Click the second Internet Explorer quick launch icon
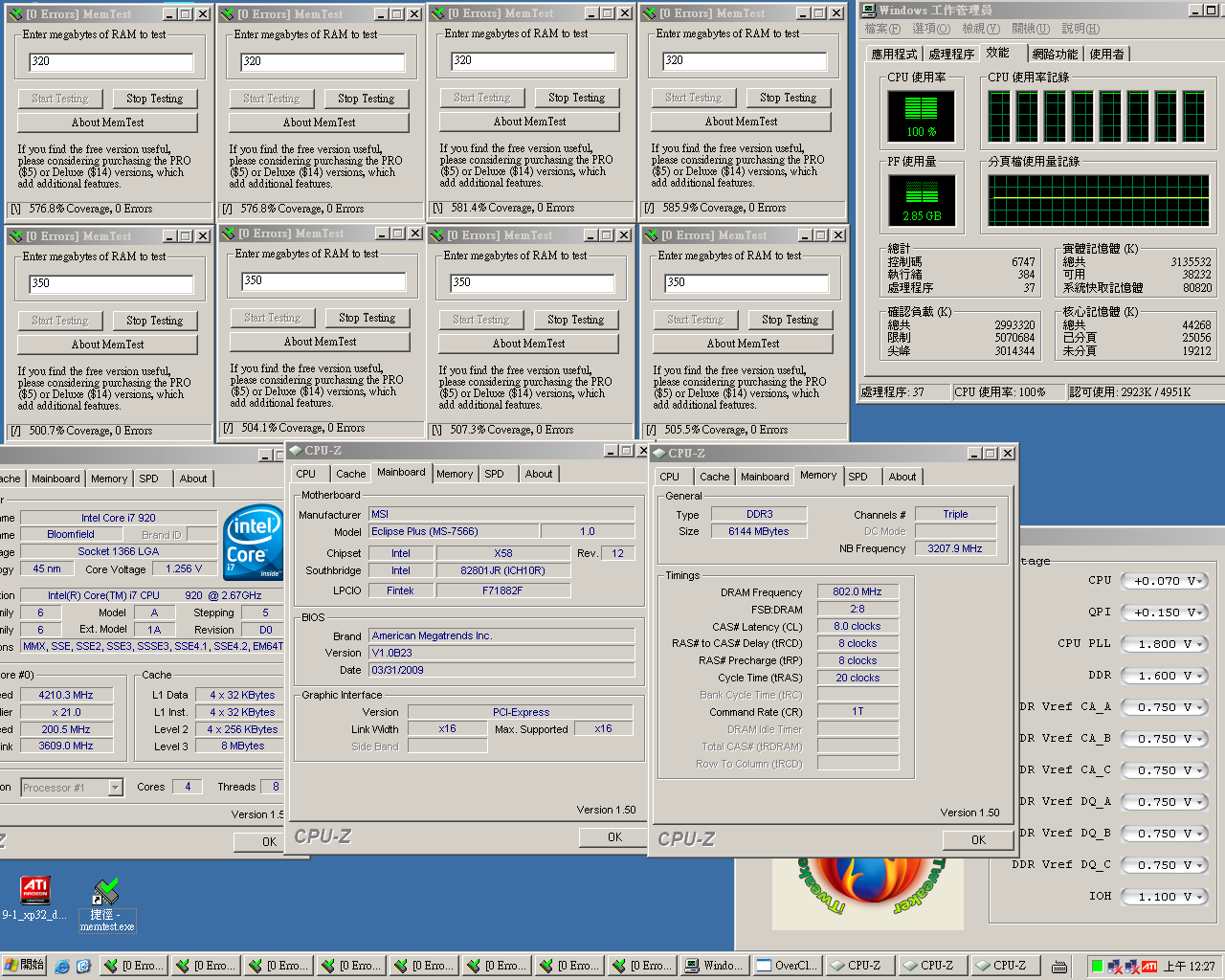Image resolution: width=1225 pixels, height=980 pixels. click(x=83, y=966)
